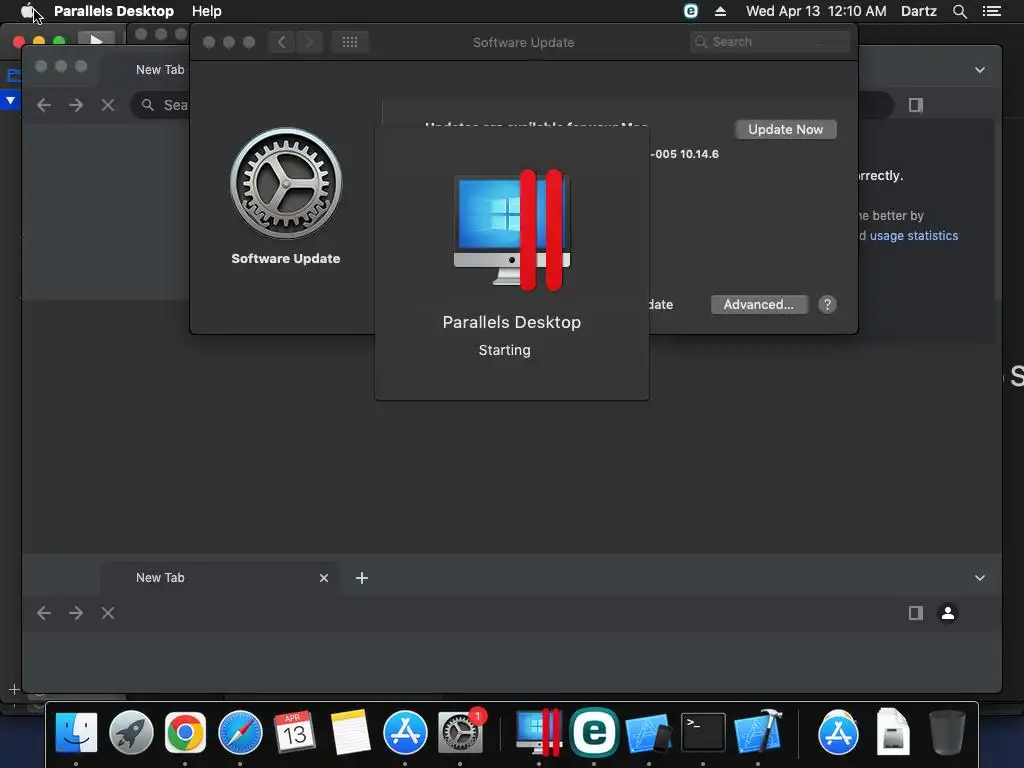Open Launchpad from the Dock
This screenshot has width=1024, height=768.
click(x=131, y=732)
